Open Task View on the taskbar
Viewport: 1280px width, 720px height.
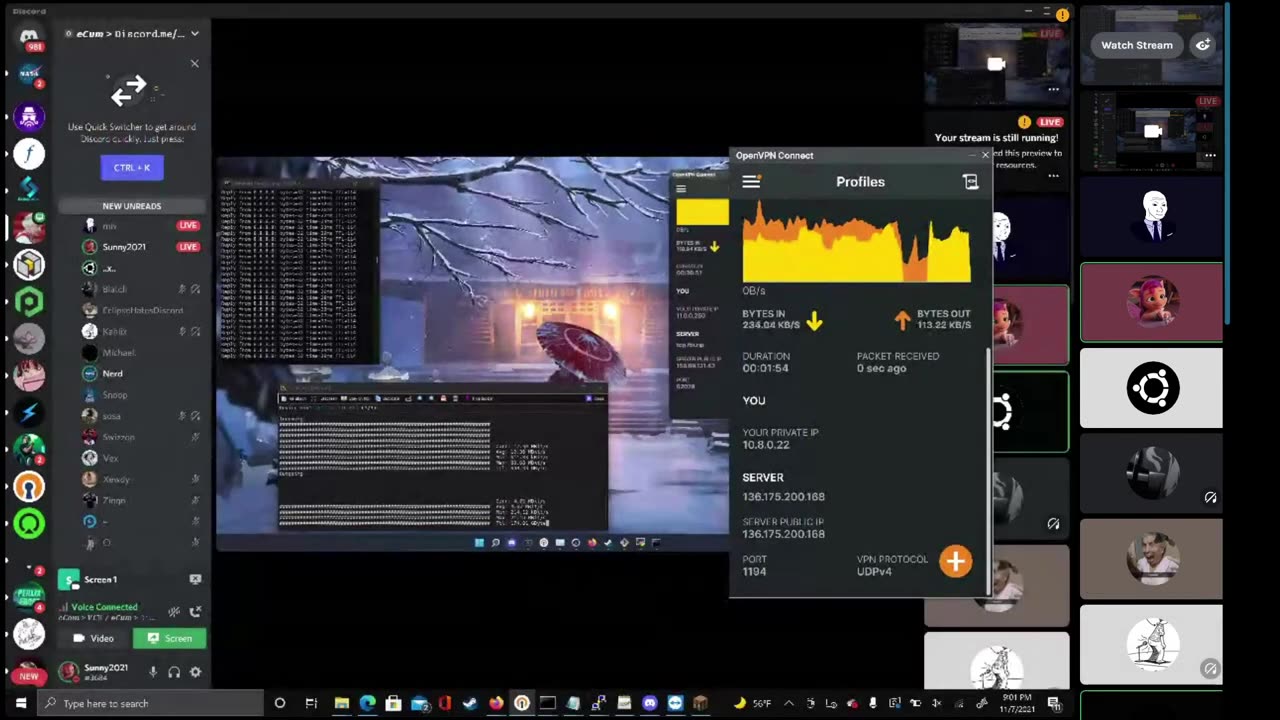point(311,703)
